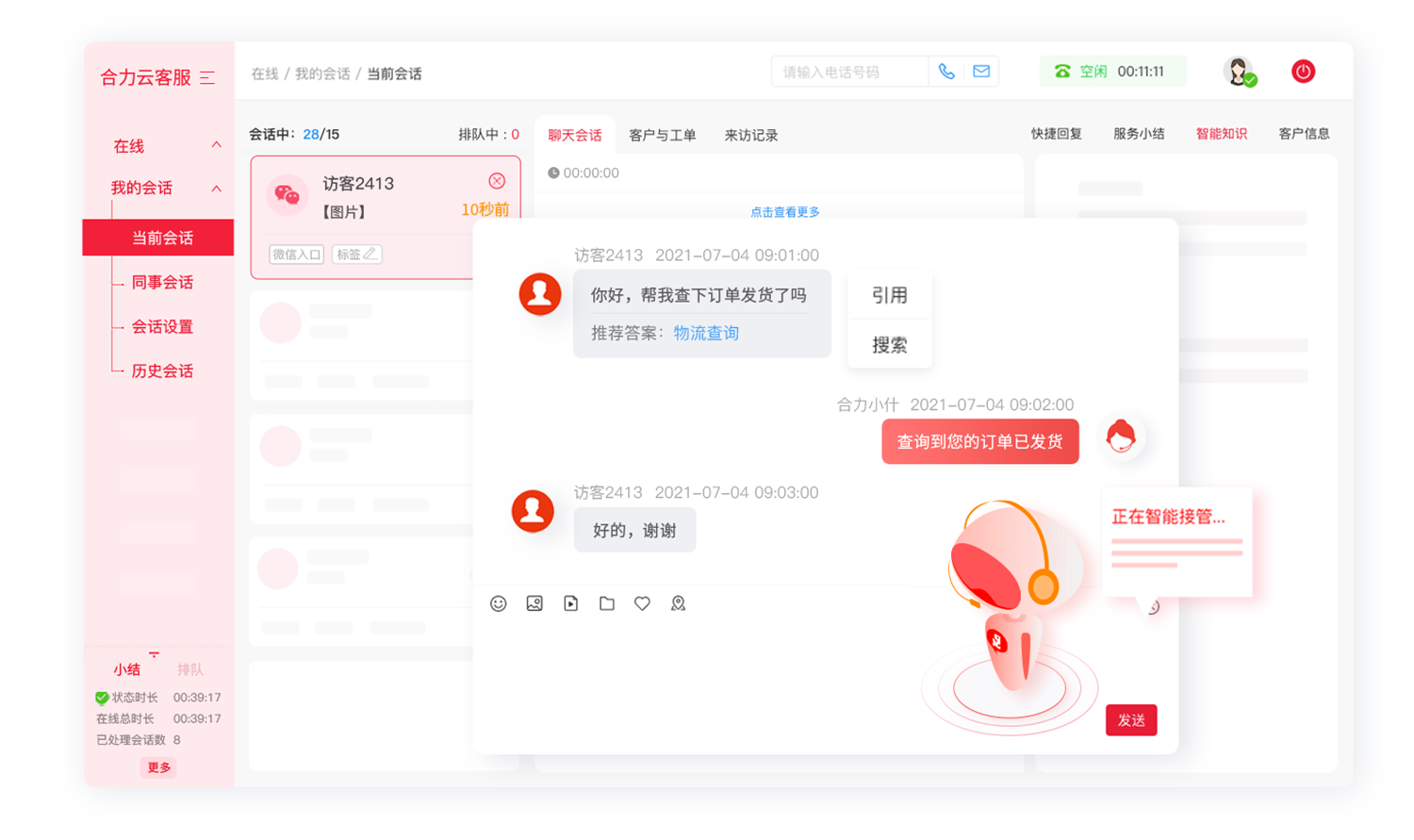
Task: Click the video insert icon in chat toolbar
Action: (571, 603)
